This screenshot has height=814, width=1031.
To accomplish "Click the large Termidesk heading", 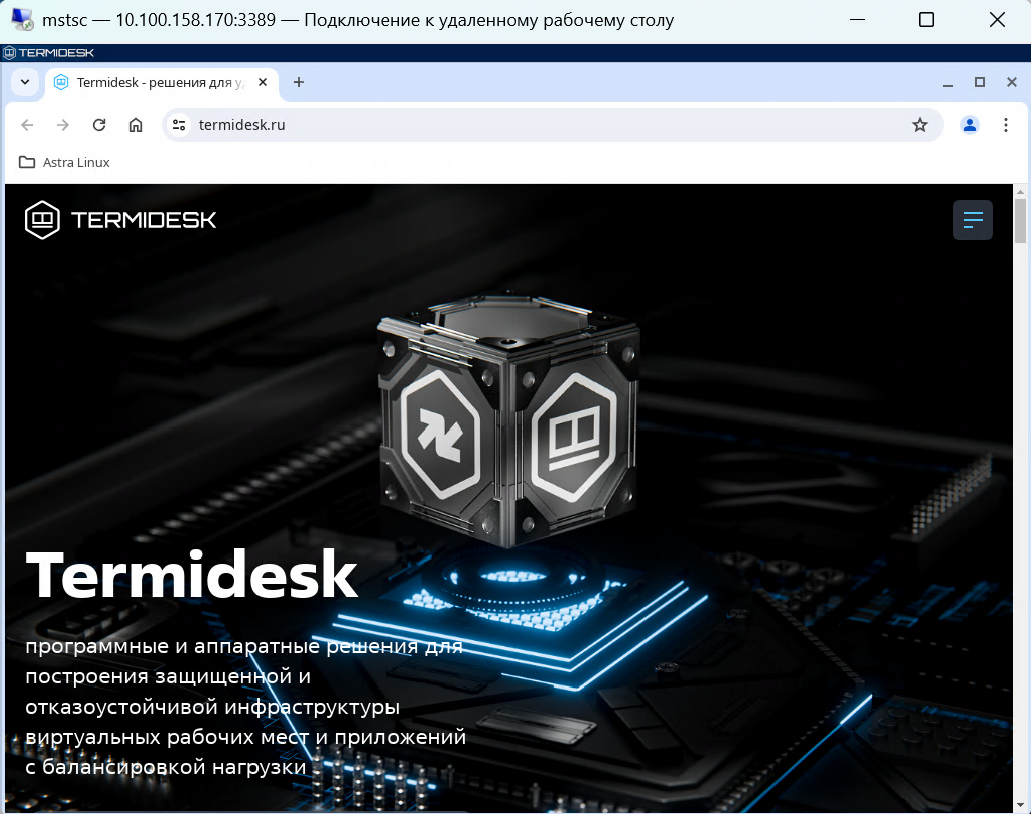I will point(191,575).
